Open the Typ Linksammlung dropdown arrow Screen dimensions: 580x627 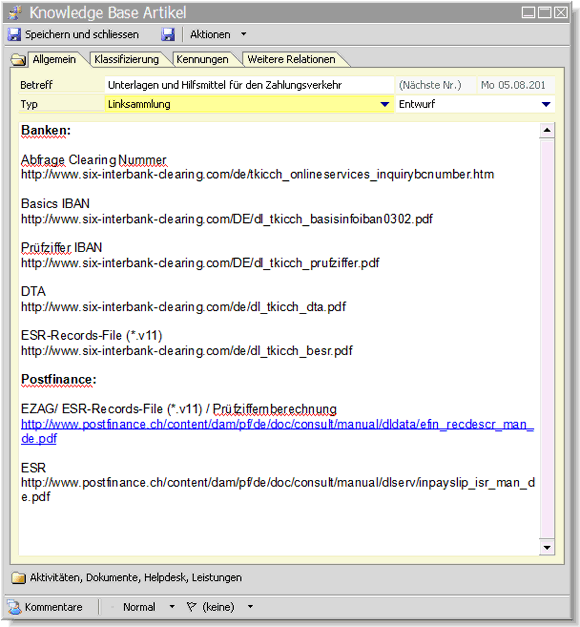[385, 104]
